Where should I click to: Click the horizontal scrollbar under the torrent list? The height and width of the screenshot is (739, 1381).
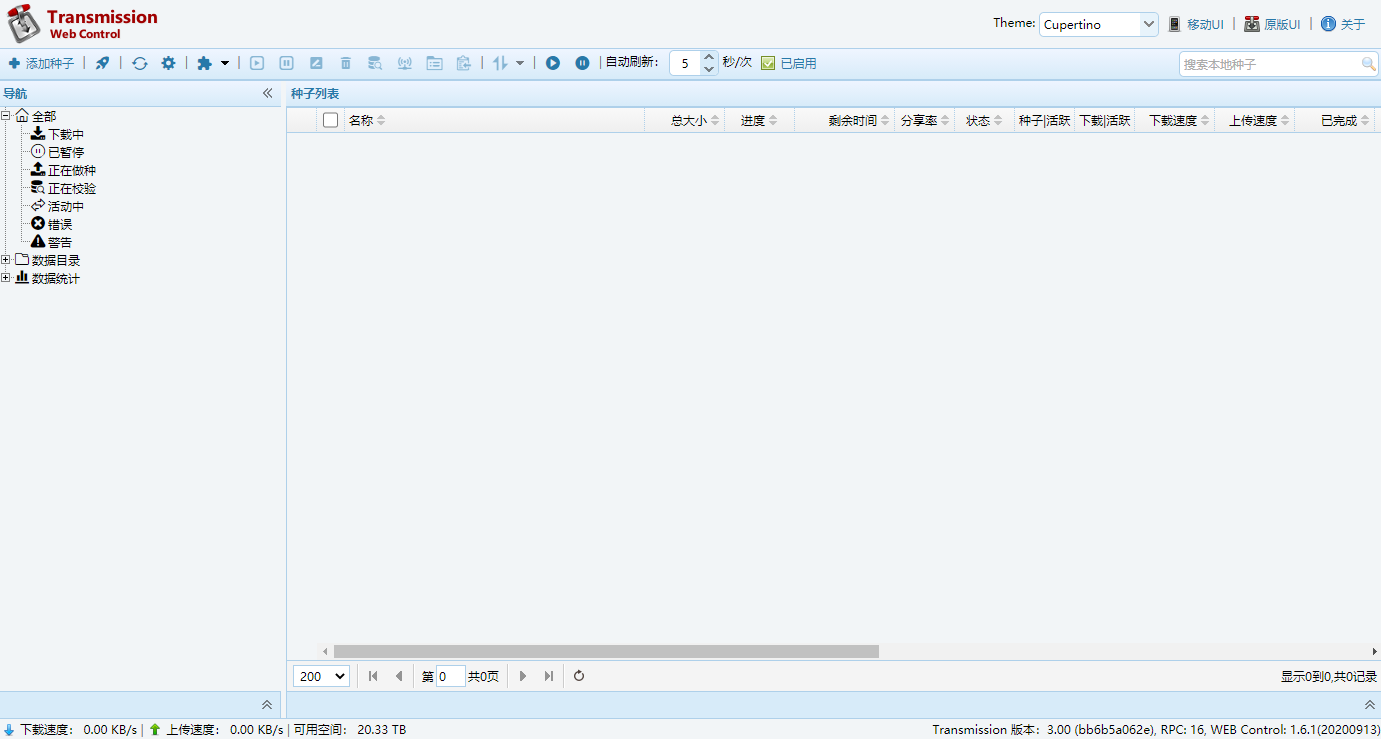pos(606,651)
